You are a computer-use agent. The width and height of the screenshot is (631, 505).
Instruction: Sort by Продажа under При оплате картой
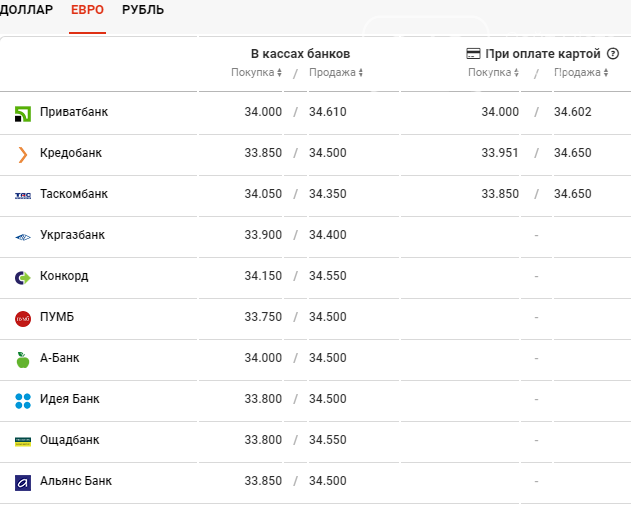point(581,72)
